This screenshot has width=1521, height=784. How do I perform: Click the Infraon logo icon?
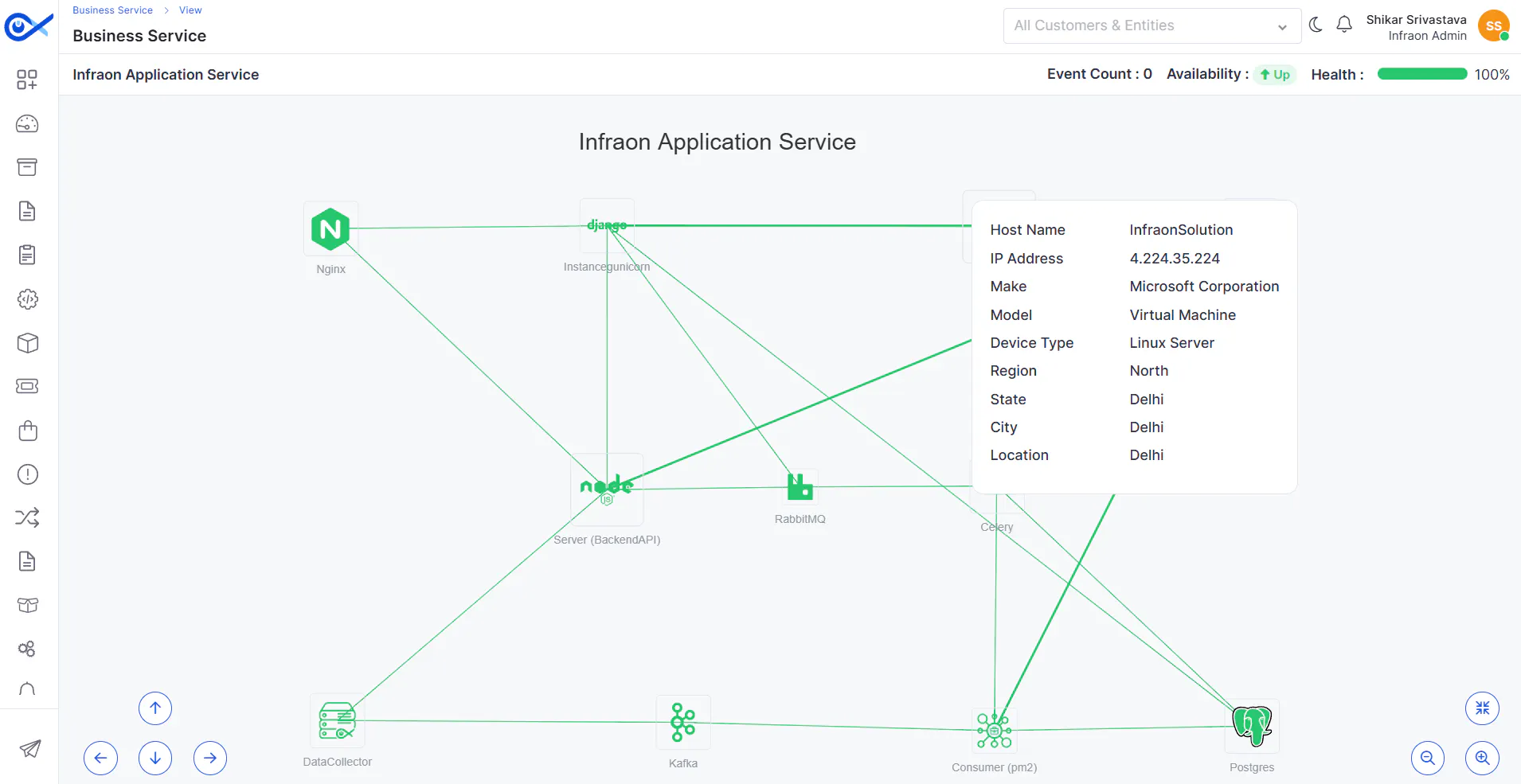point(29,26)
